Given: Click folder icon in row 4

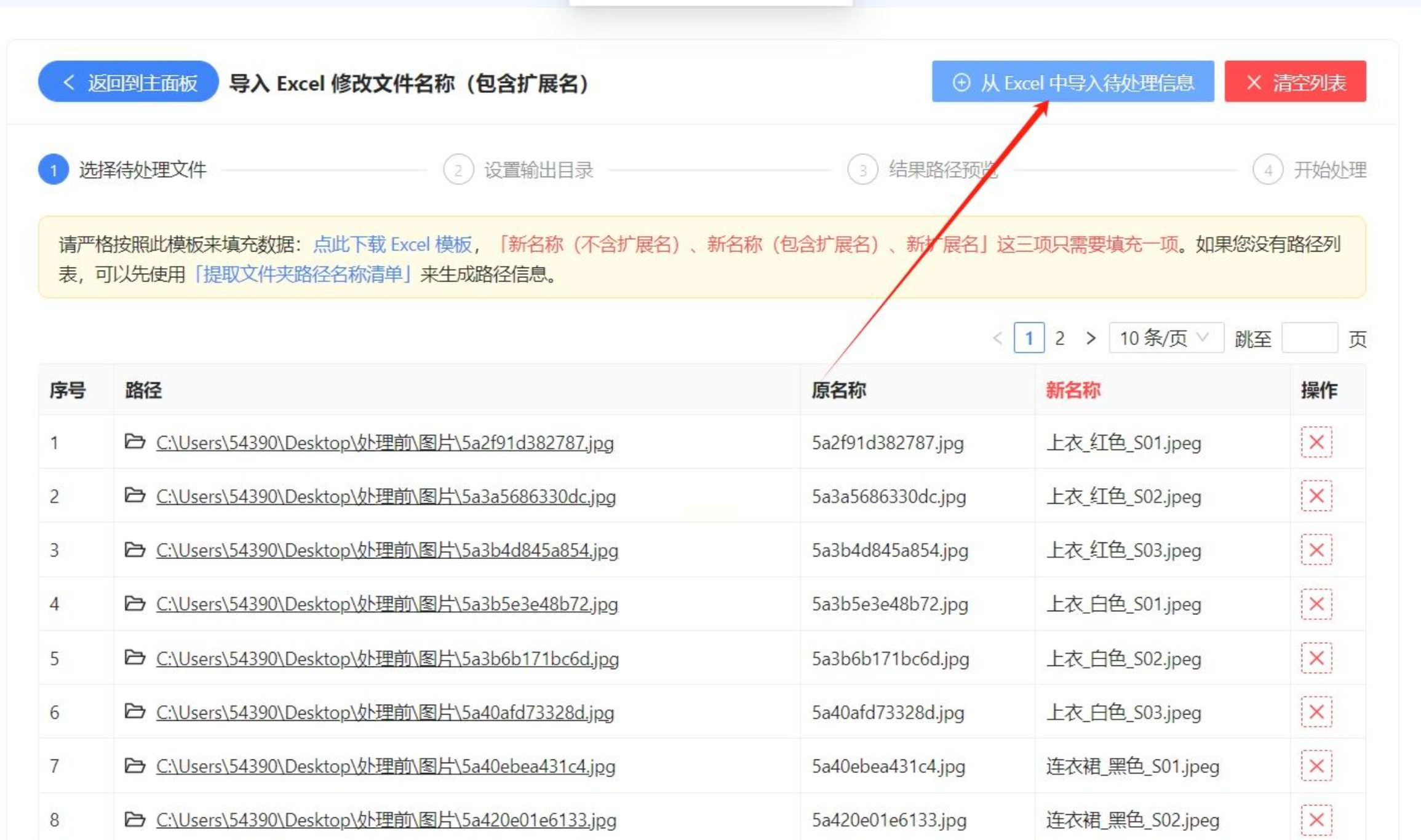Looking at the screenshot, I should 135,603.
